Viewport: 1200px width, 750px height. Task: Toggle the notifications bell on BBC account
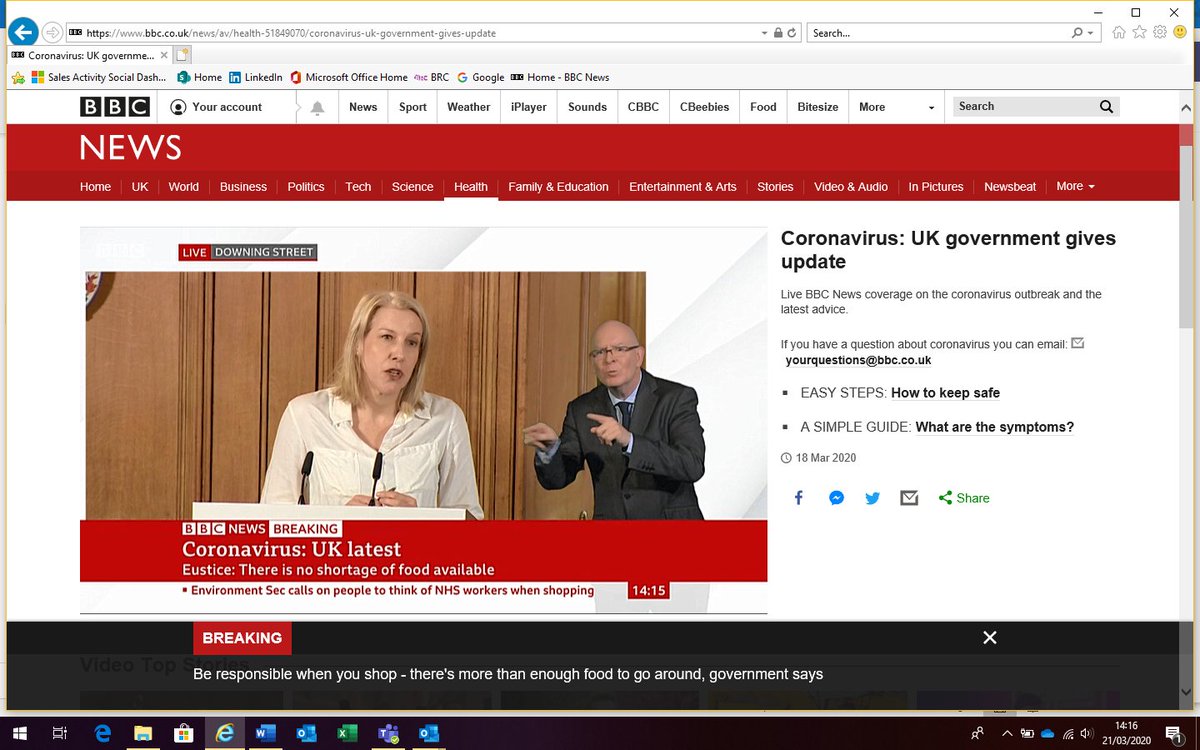click(x=317, y=106)
